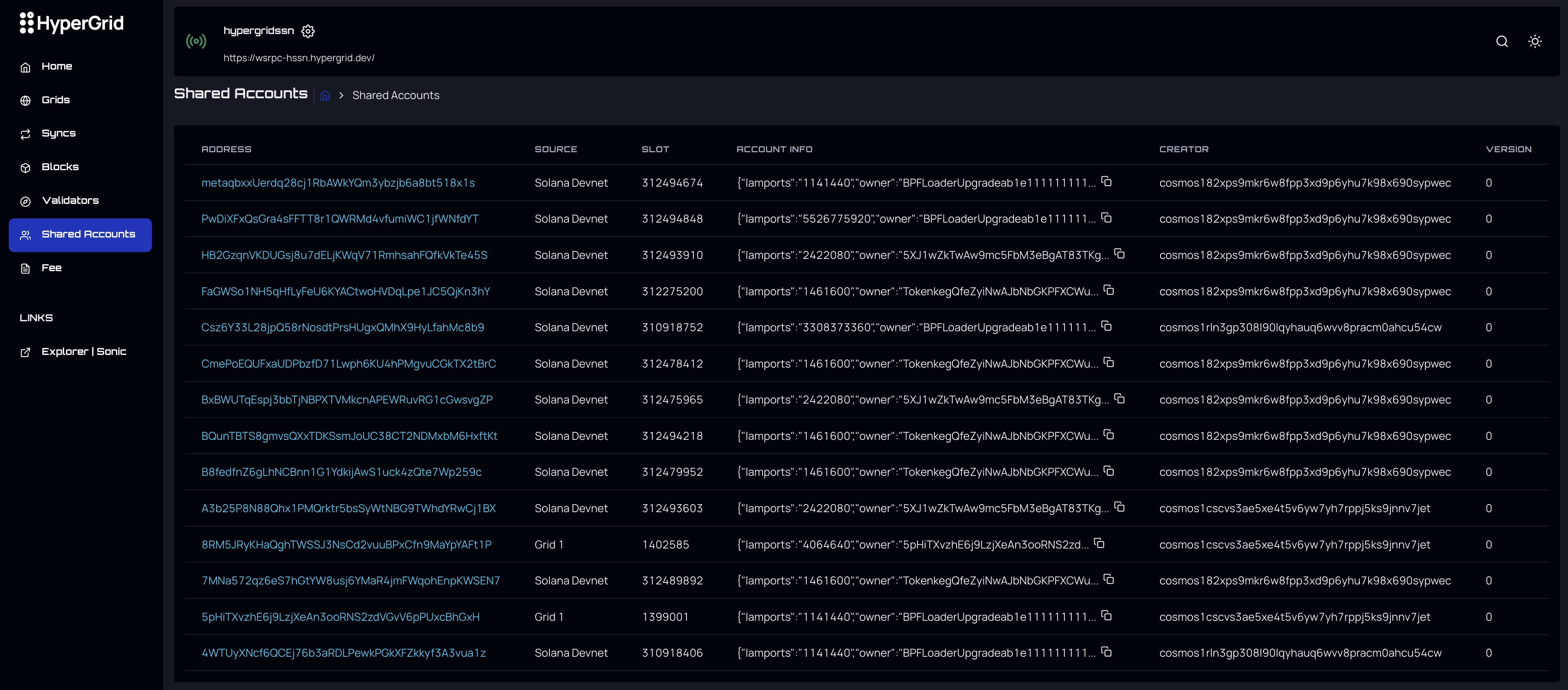Click the settings gear next to hypergridssn
1568x690 pixels.
click(x=308, y=31)
